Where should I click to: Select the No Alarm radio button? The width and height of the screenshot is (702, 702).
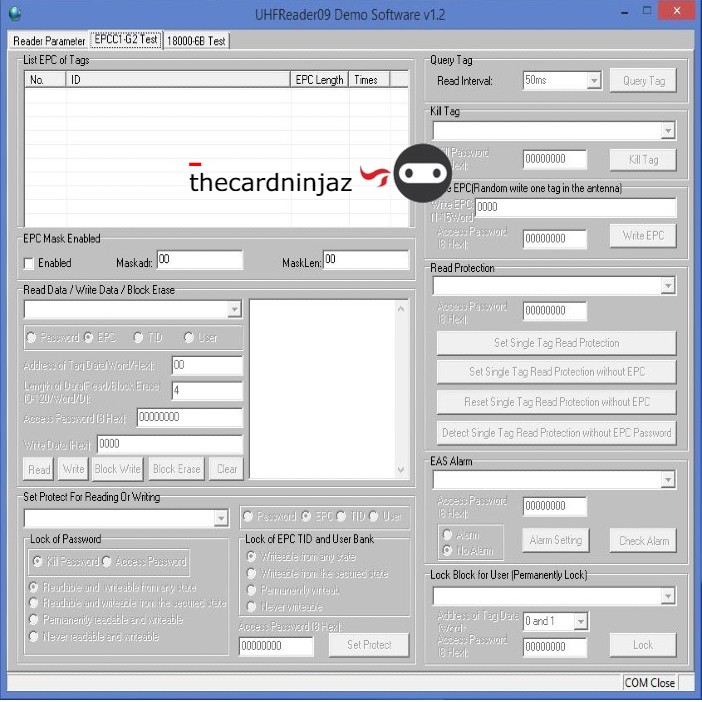pos(447,549)
